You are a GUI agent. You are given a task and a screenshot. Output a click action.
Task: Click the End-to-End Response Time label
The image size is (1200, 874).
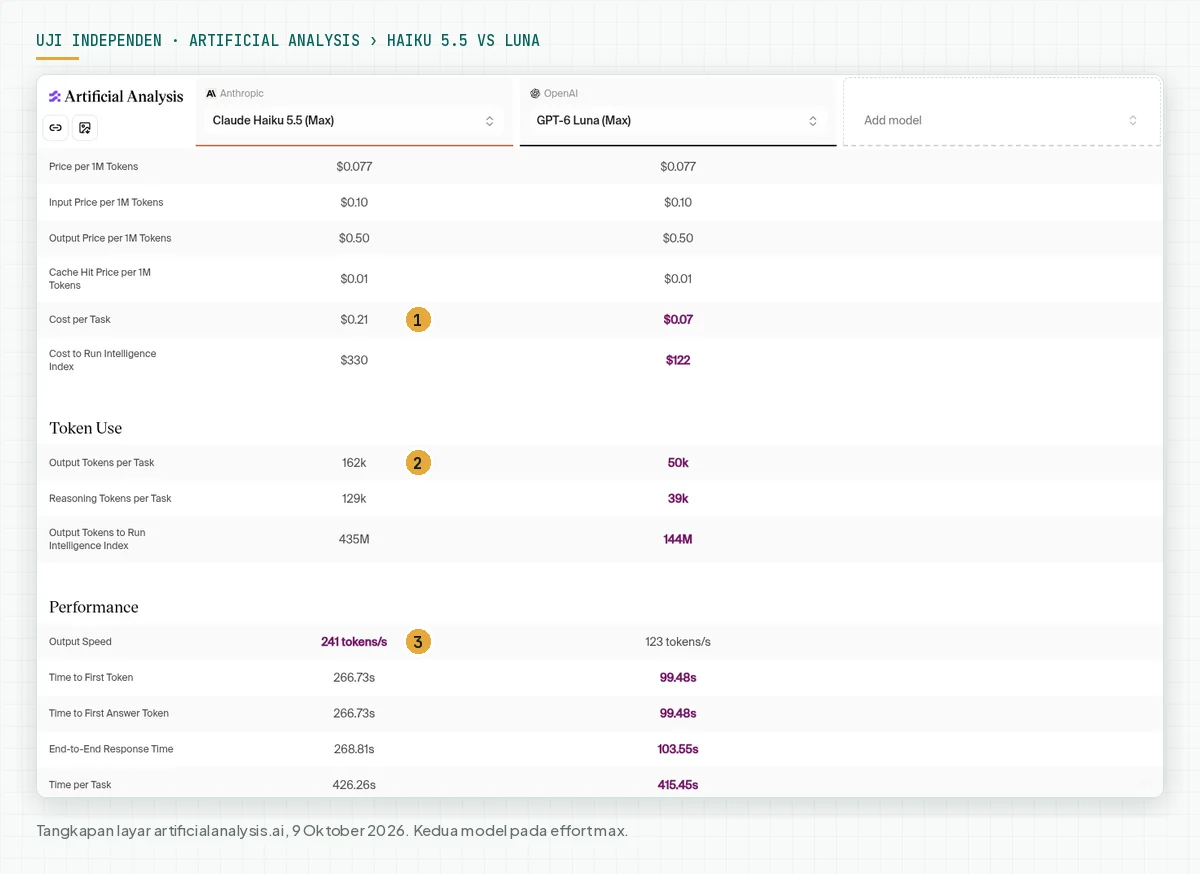click(111, 750)
